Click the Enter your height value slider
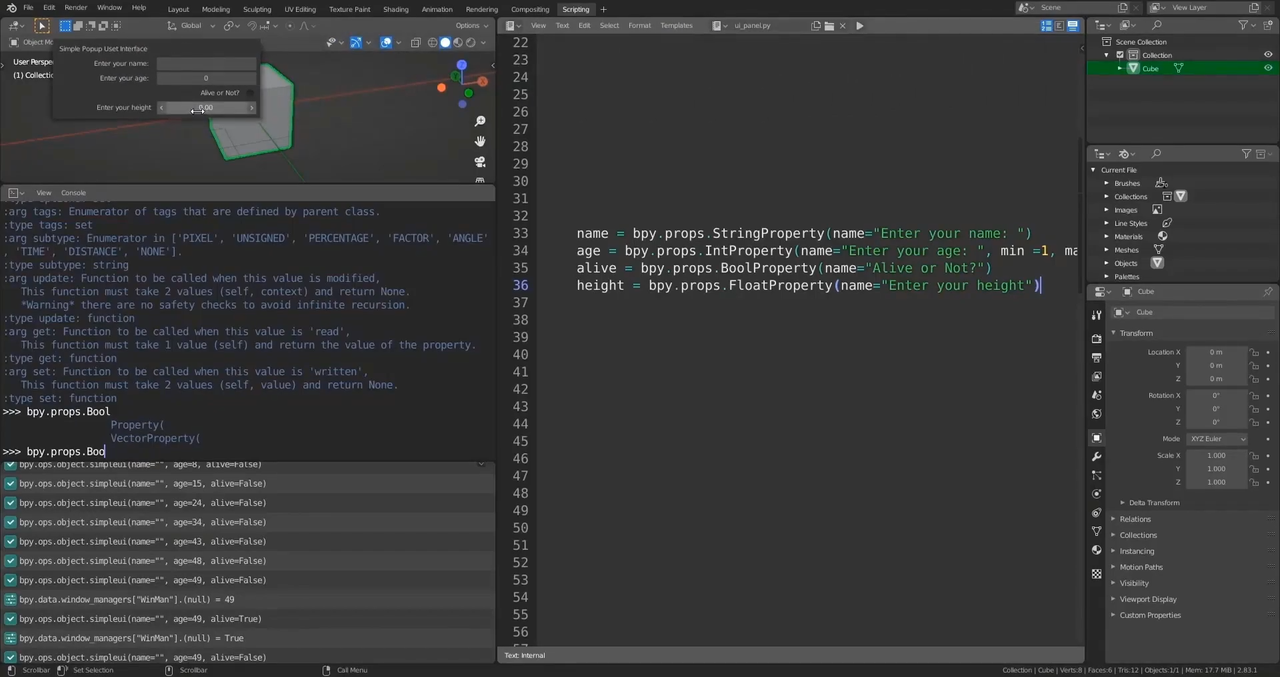The height and width of the screenshot is (677, 1280). 206,108
